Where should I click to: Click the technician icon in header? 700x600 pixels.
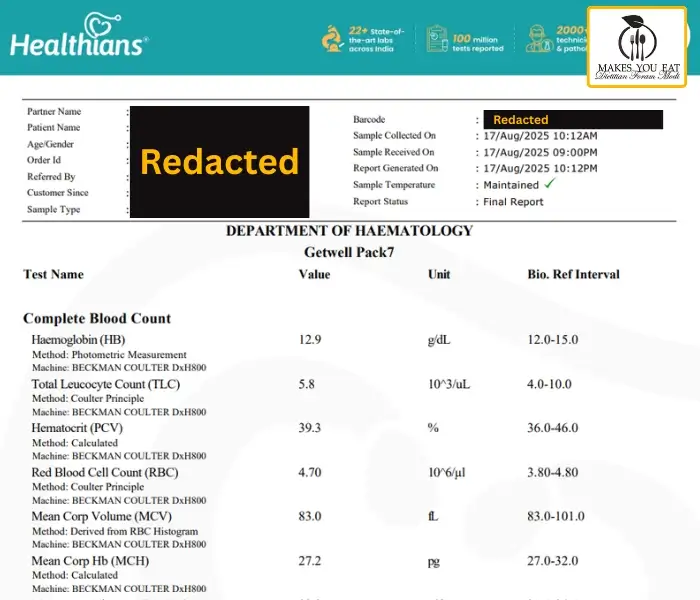[x=539, y=39]
